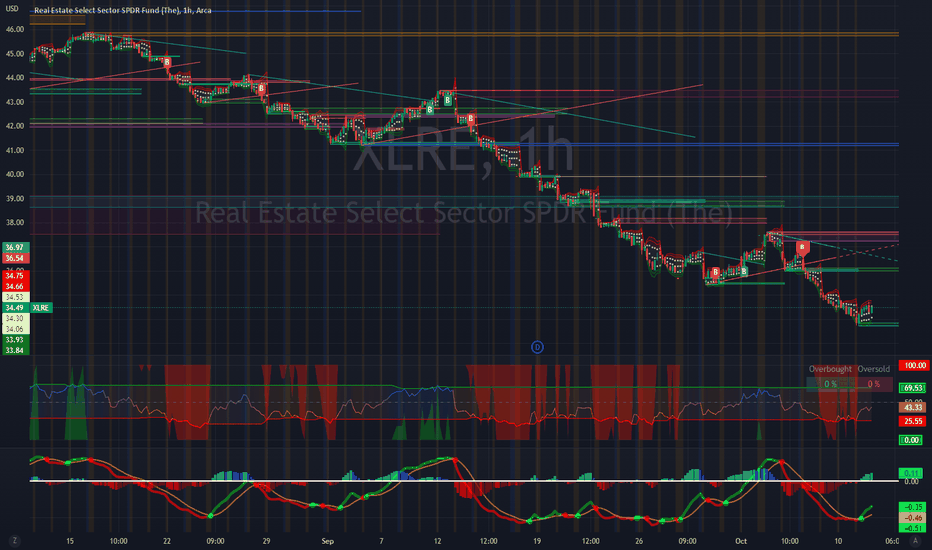Click the green -0.51 value label
Screen dimensions: 932x550
point(913,528)
